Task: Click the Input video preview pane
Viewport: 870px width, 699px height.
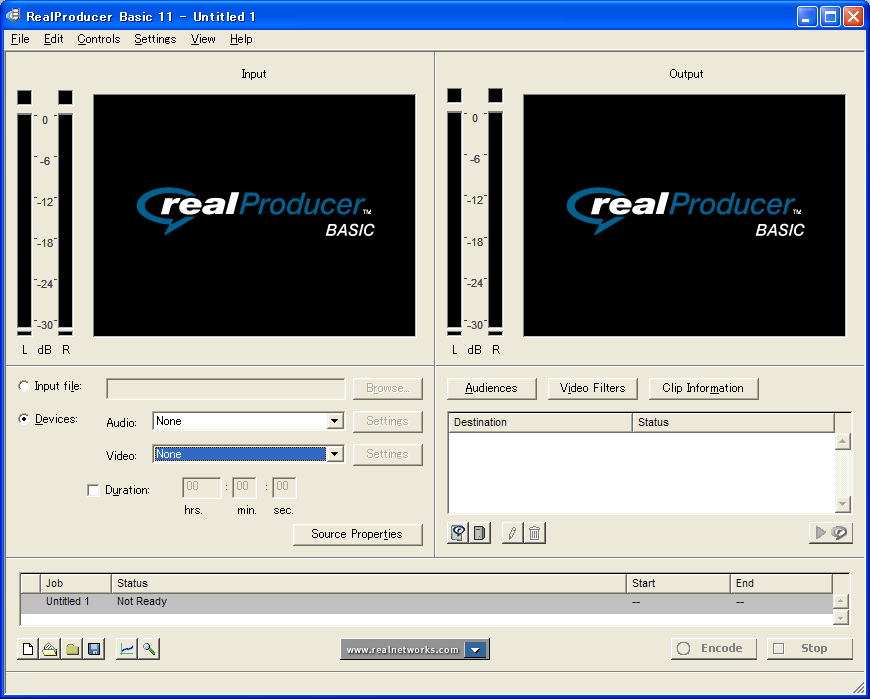Action: [x=254, y=215]
